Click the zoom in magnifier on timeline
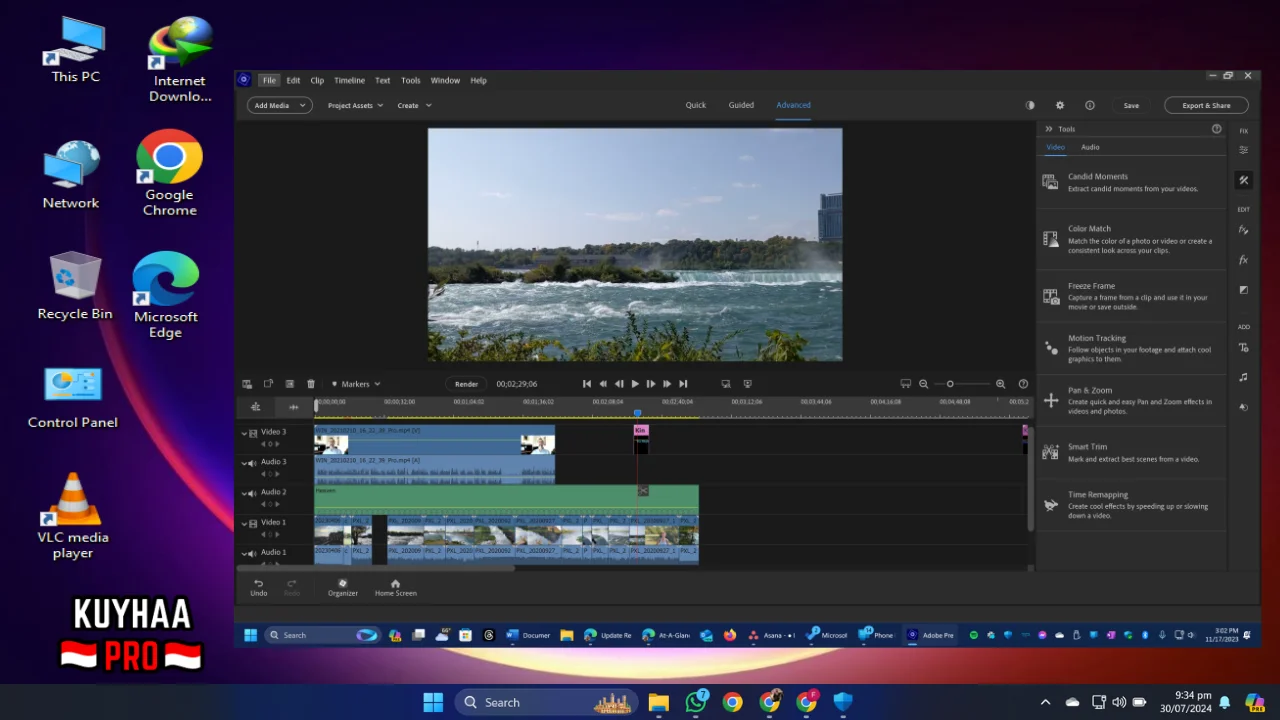1280x720 pixels. pos(1000,384)
